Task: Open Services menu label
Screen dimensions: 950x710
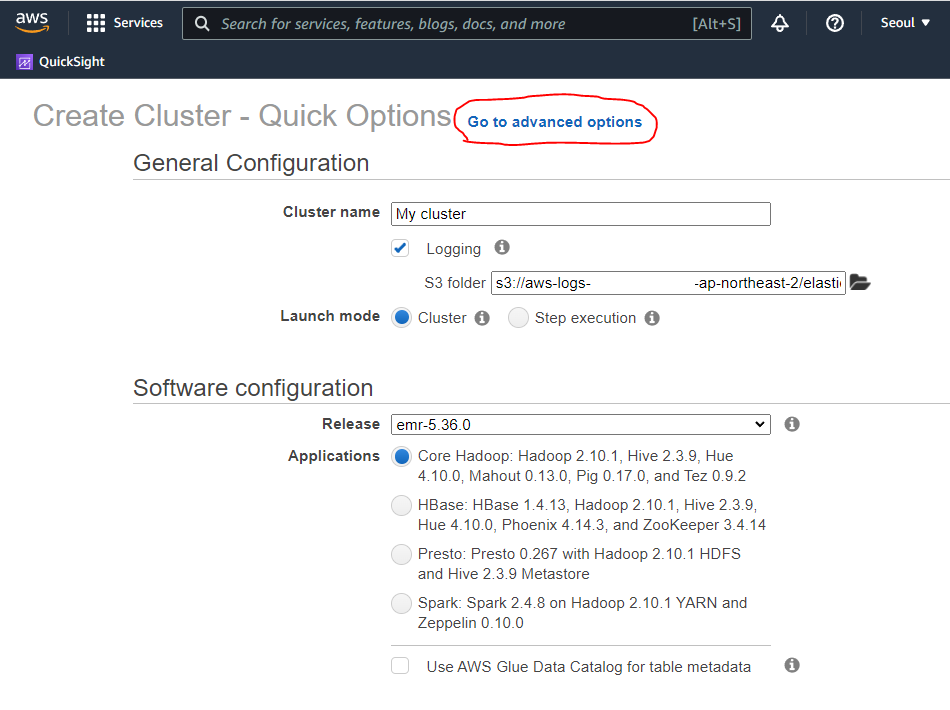Action: (138, 23)
